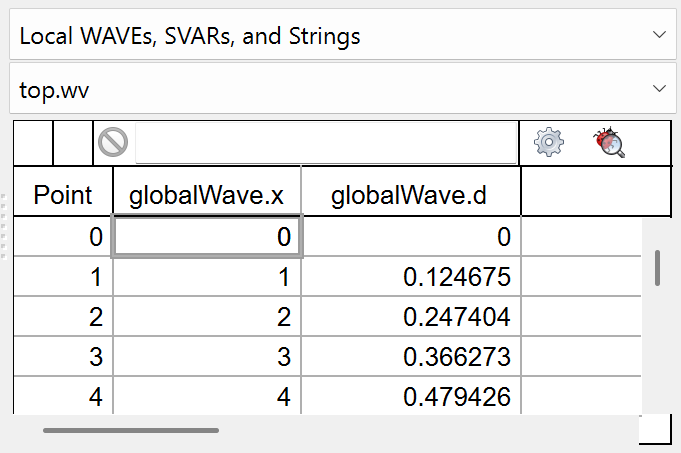
Task: Open the Local WAVEs, SVARs, and Strings dropdown
Action: (x=340, y=37)
